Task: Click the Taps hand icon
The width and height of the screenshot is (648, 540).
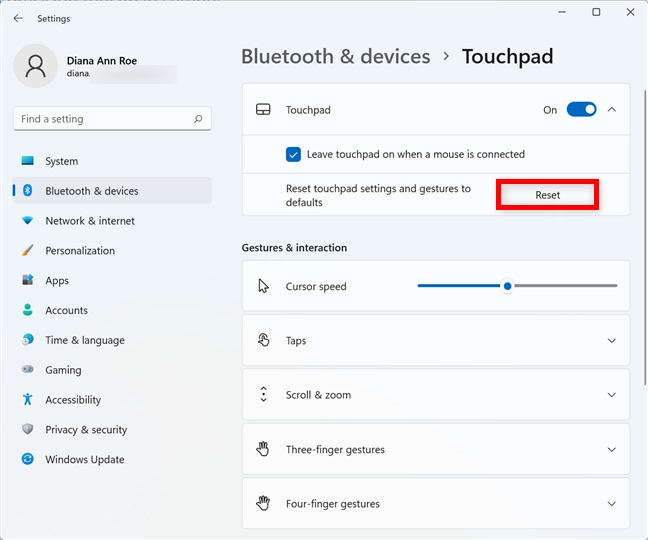Action: point(263,340)
